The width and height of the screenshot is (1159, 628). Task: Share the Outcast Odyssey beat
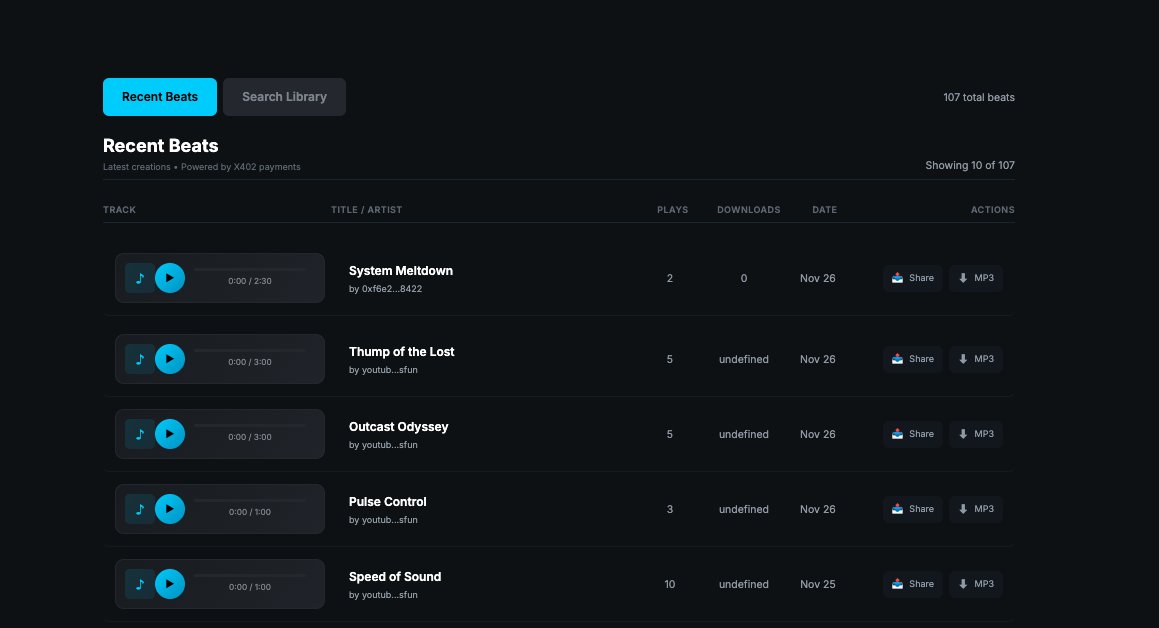[x=913, y=434]
